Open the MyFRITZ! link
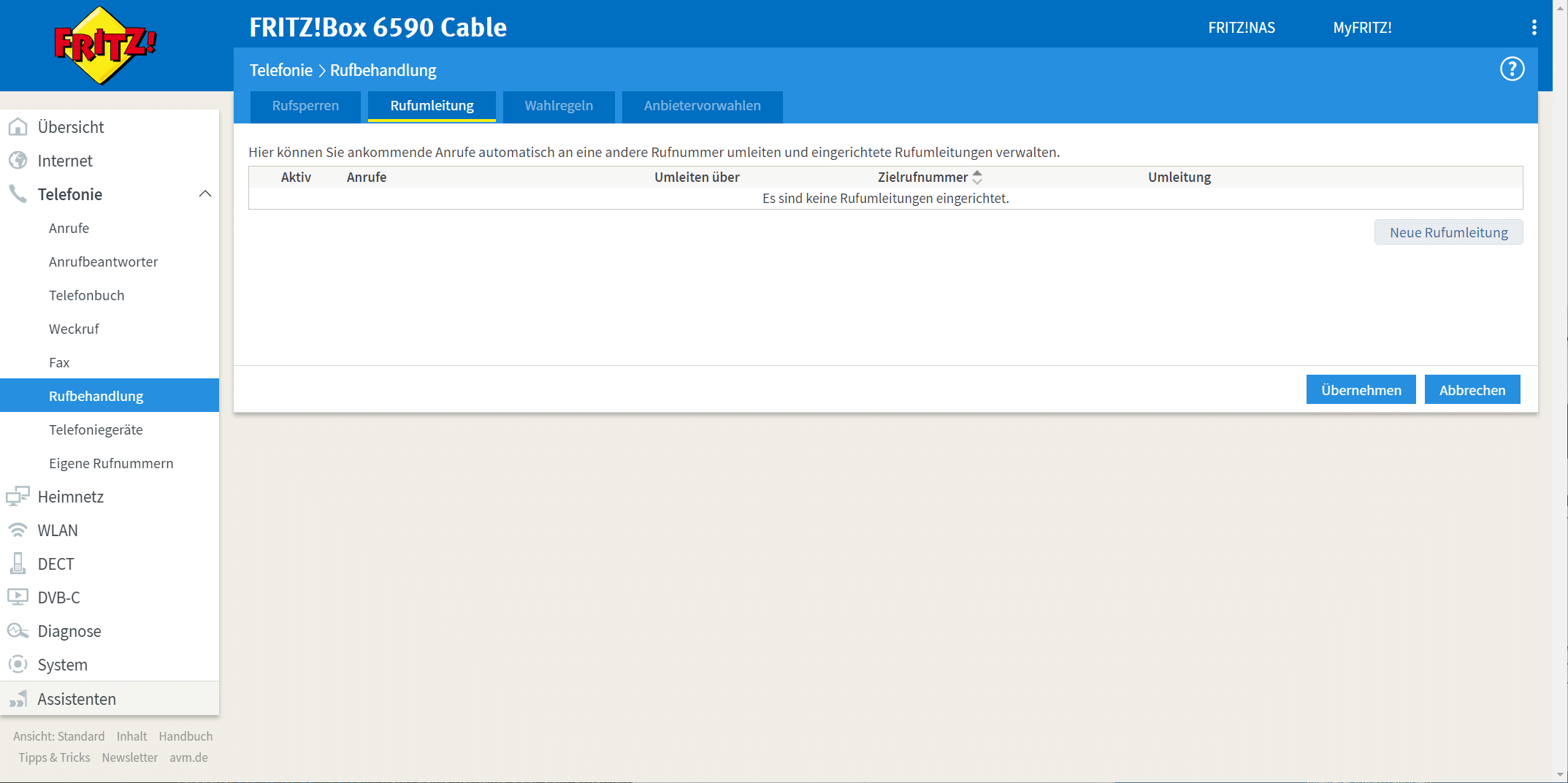Viewport: 1568px width, 783px height. point(1362,28)
